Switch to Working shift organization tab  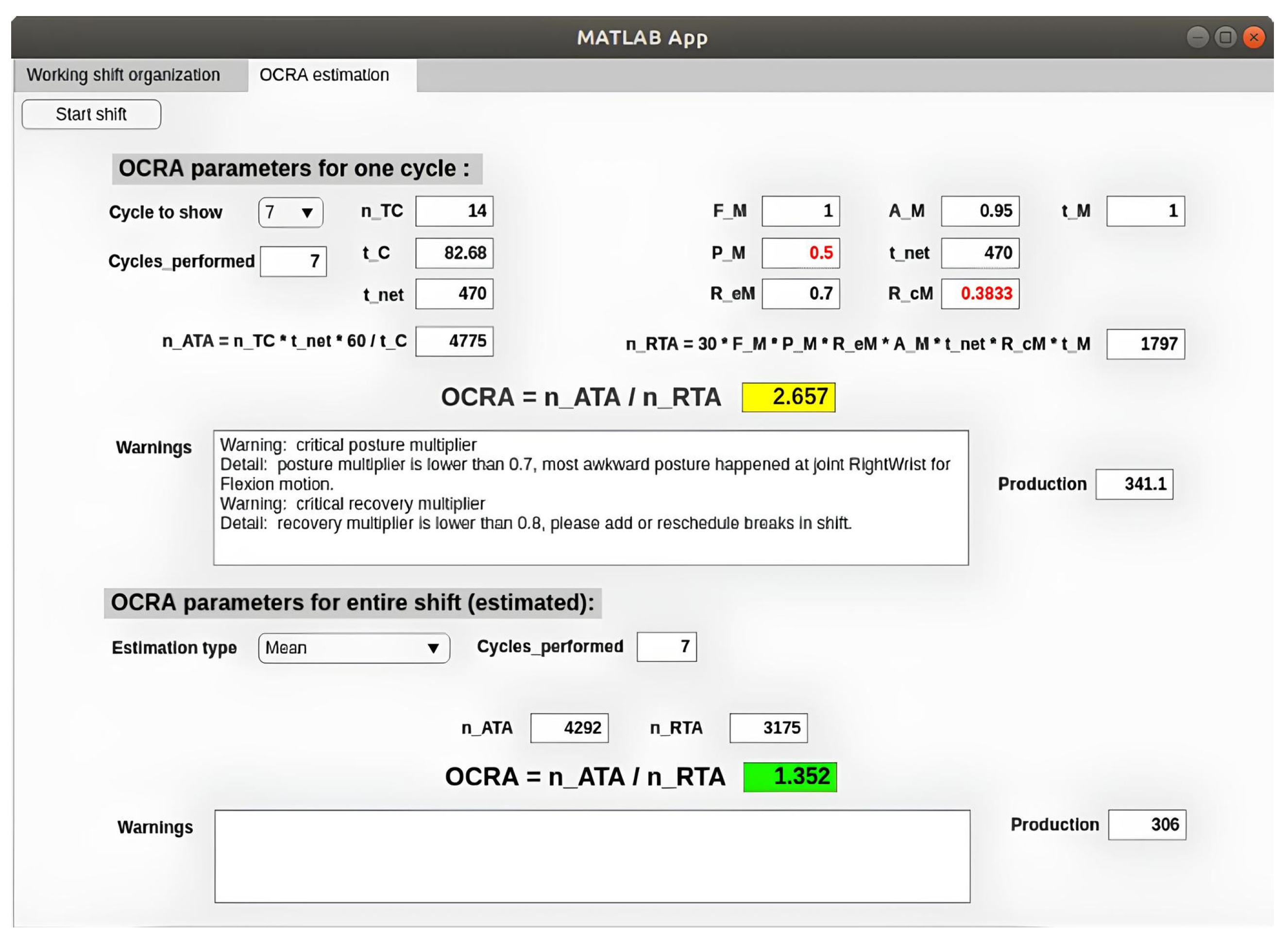[x=123, y=75]
